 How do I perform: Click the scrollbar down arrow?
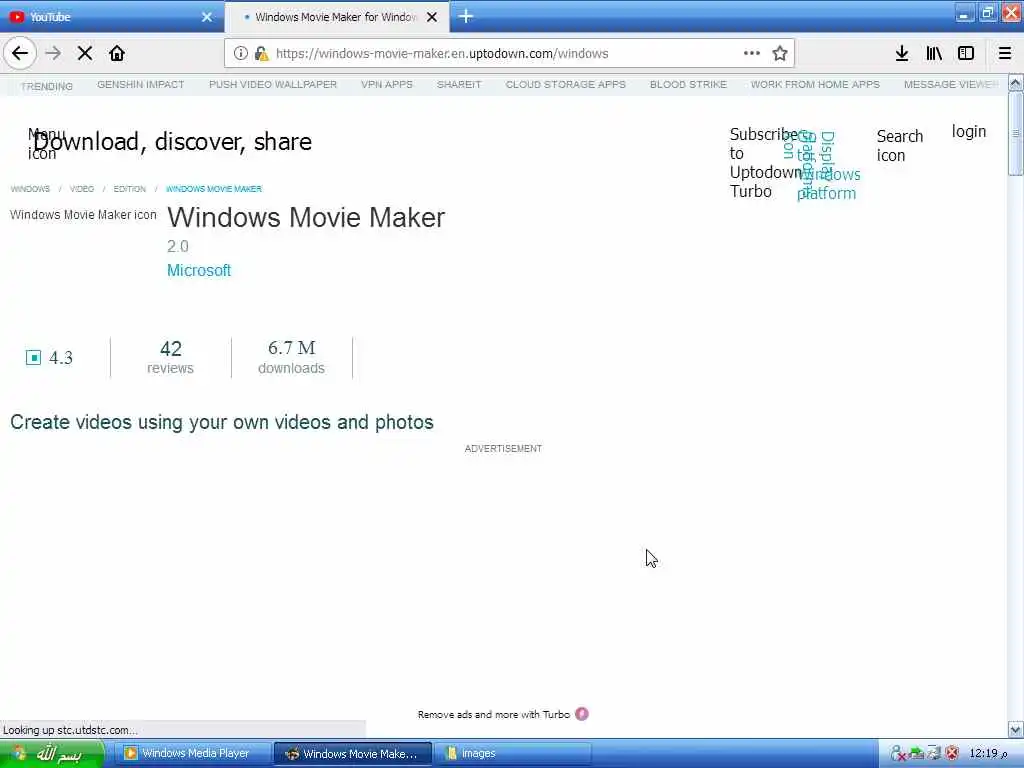tap(1016, 729)
